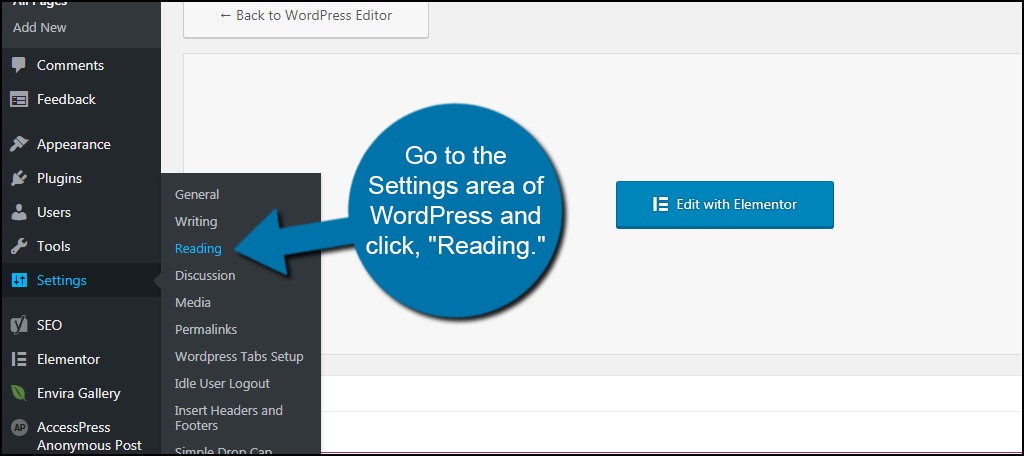
Task: Select General in Settings submenu
Action: coord(197,195)
